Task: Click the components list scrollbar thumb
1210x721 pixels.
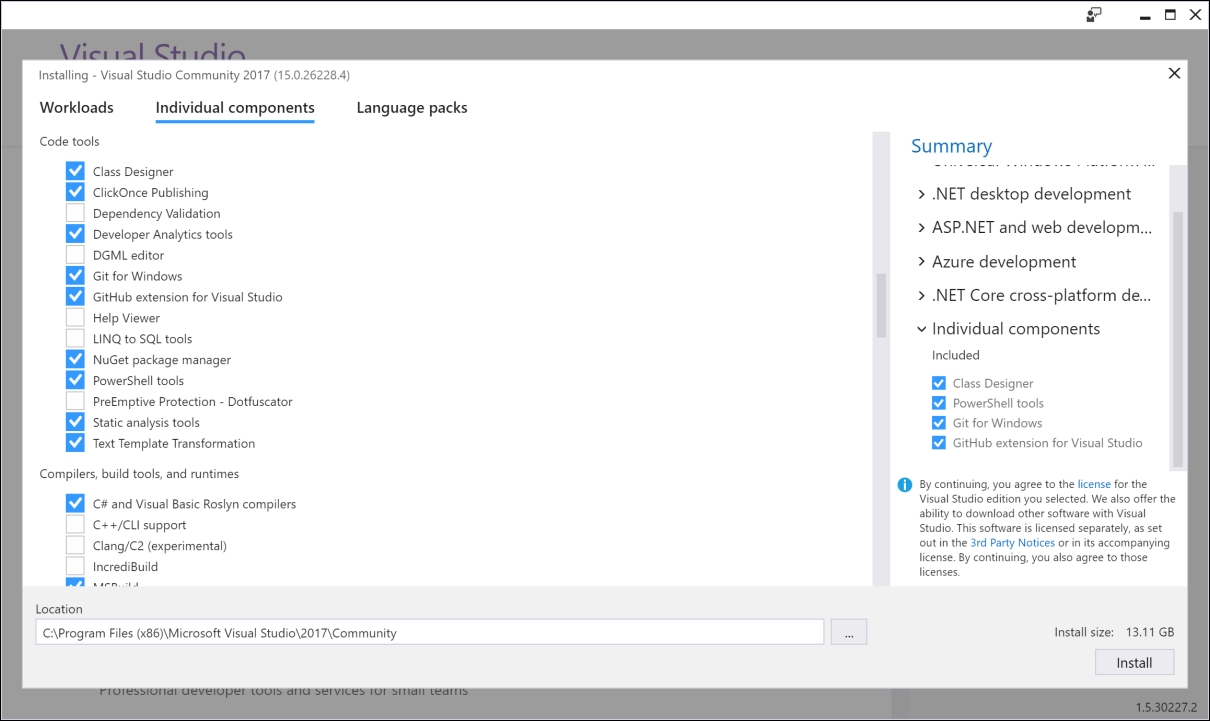Action: pyautogui.click(x=881, y=305)
